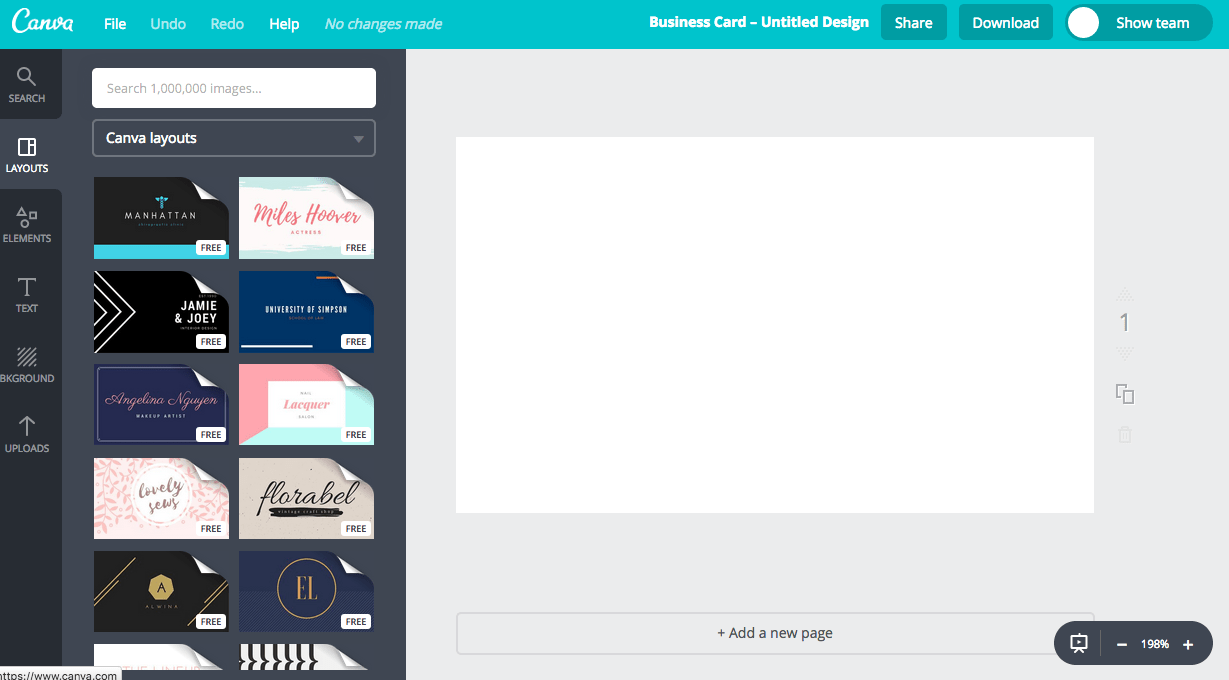Click the page number 1 indicator
Screen dimensions: 1229x680
(x=1125, y=322)
